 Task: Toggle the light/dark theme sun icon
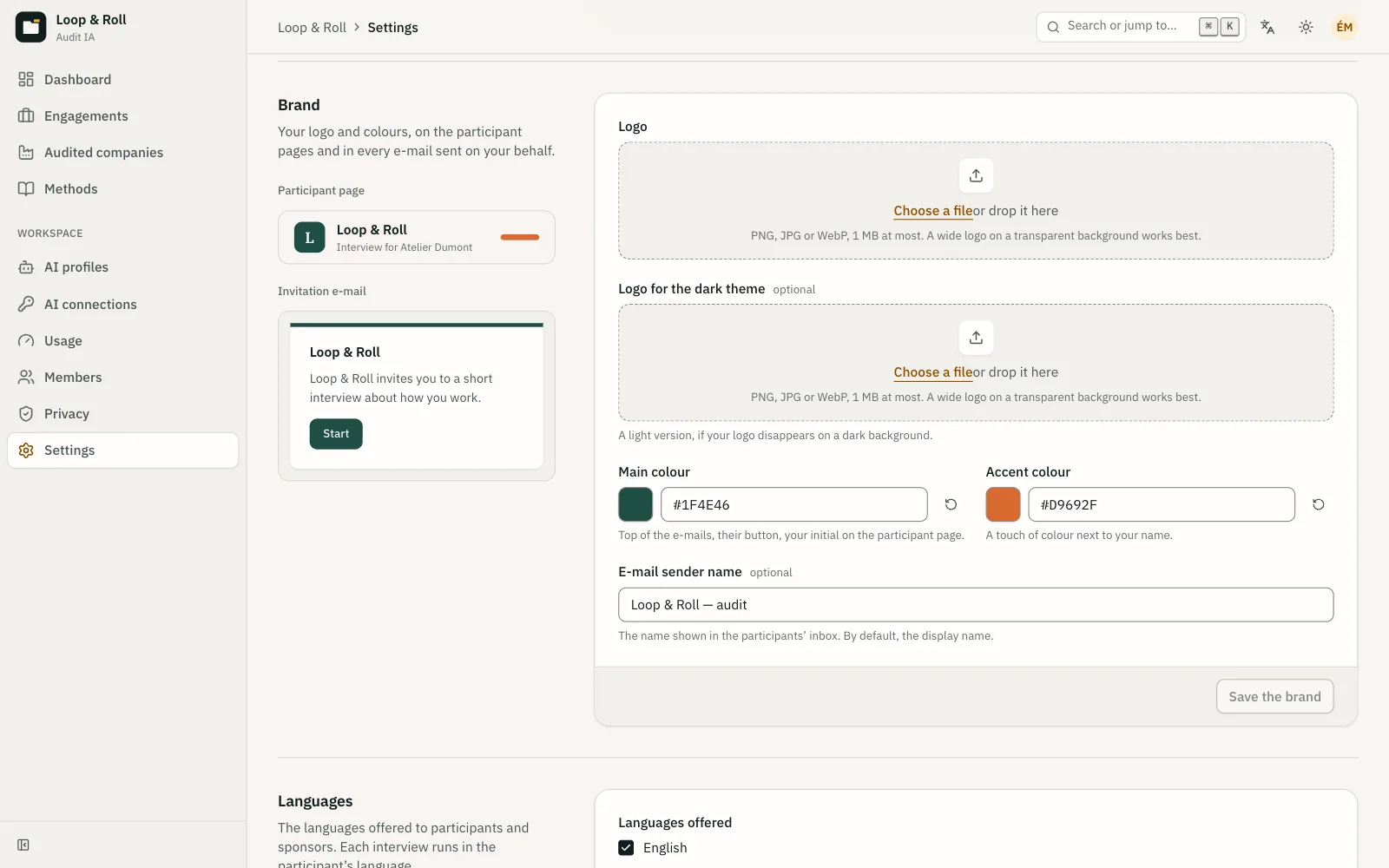click(1306, 27)
